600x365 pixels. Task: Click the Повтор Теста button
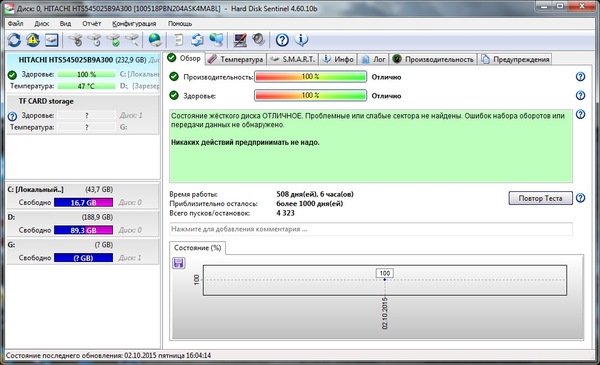pyautogui.click(x=540, y=198)
